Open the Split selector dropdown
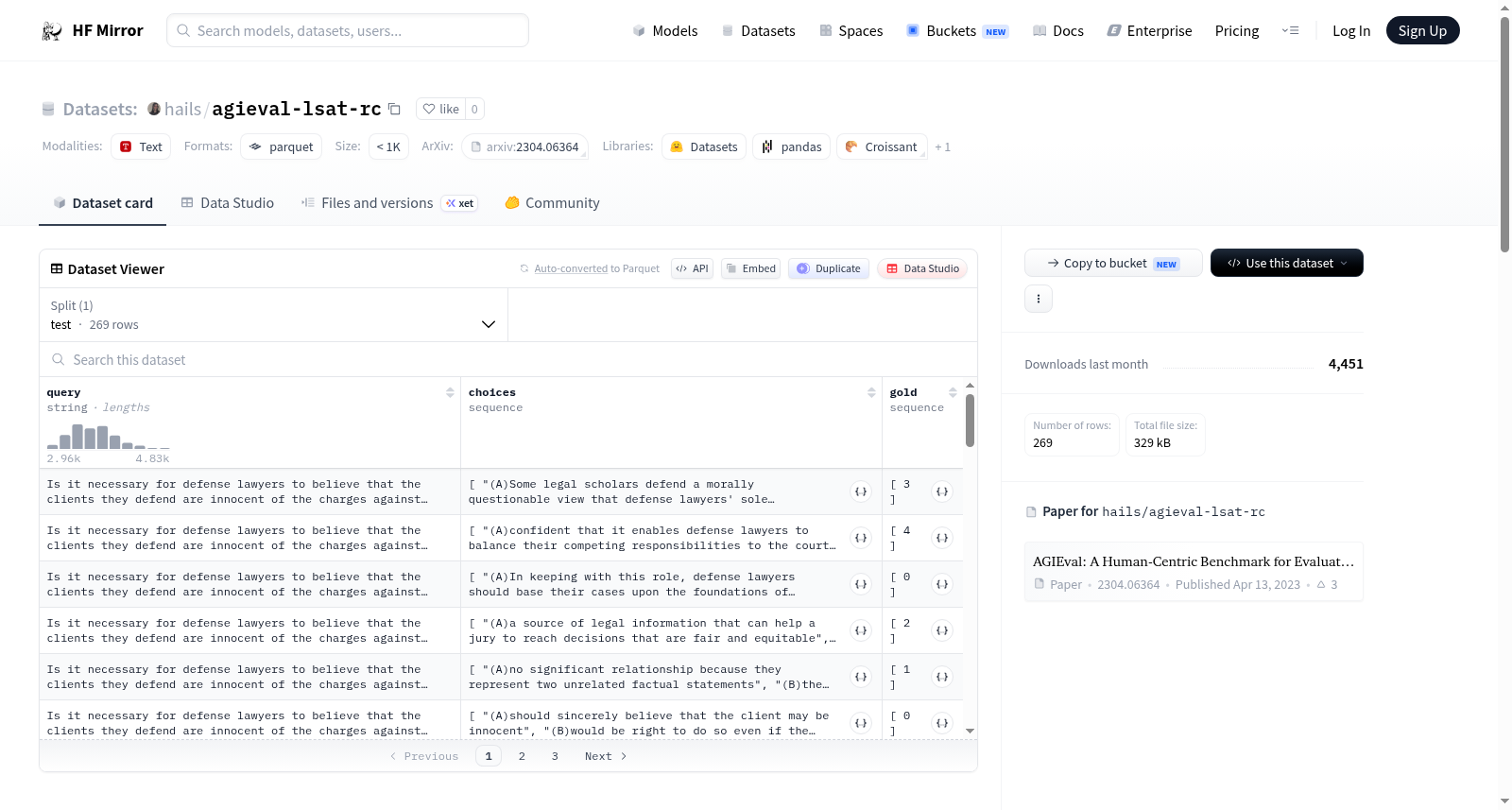 coord(273,315)
